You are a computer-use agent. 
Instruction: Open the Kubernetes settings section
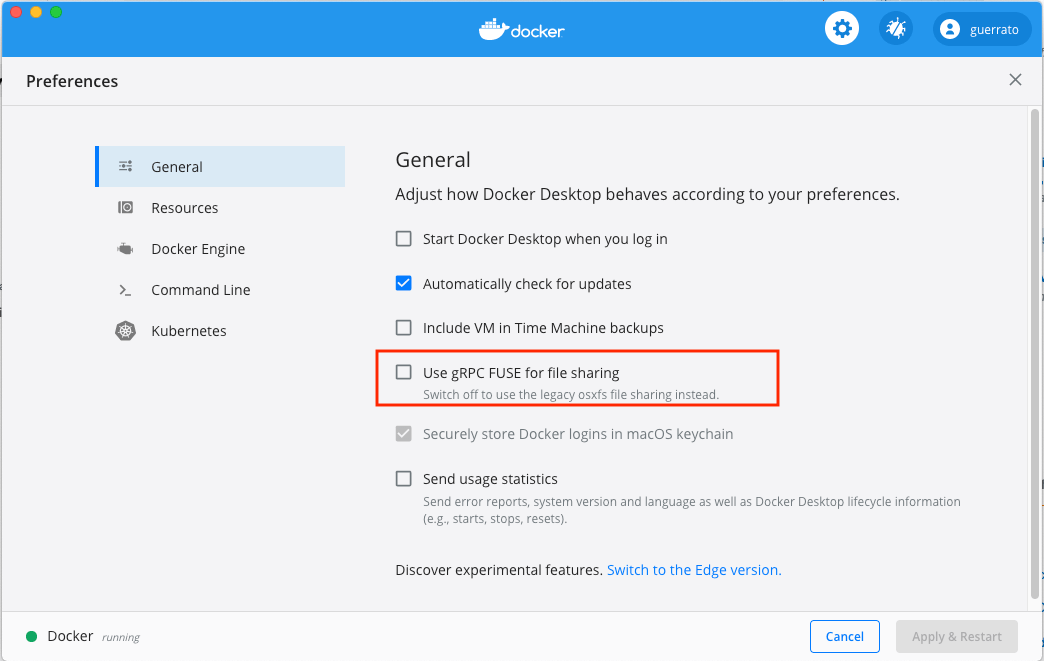tap(220, 331)
